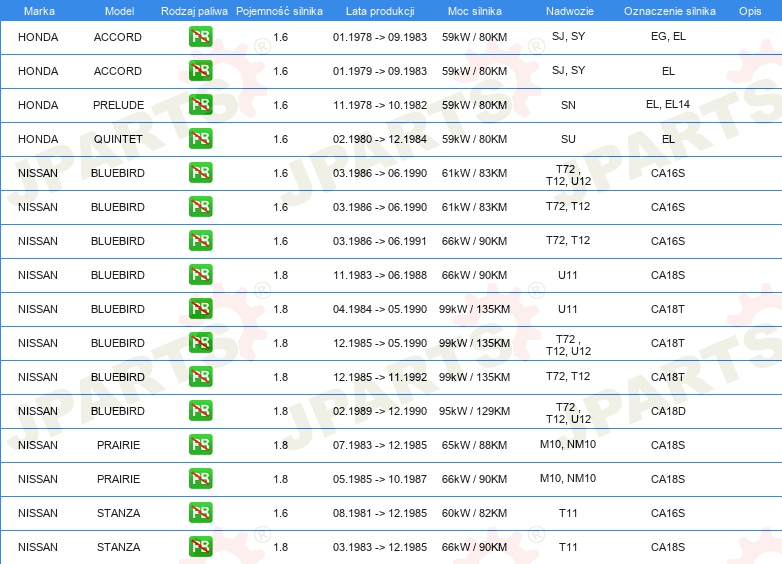Click the date 07.1983 -> 12.1985
The image size is (782, 564).
coord(380,445)
